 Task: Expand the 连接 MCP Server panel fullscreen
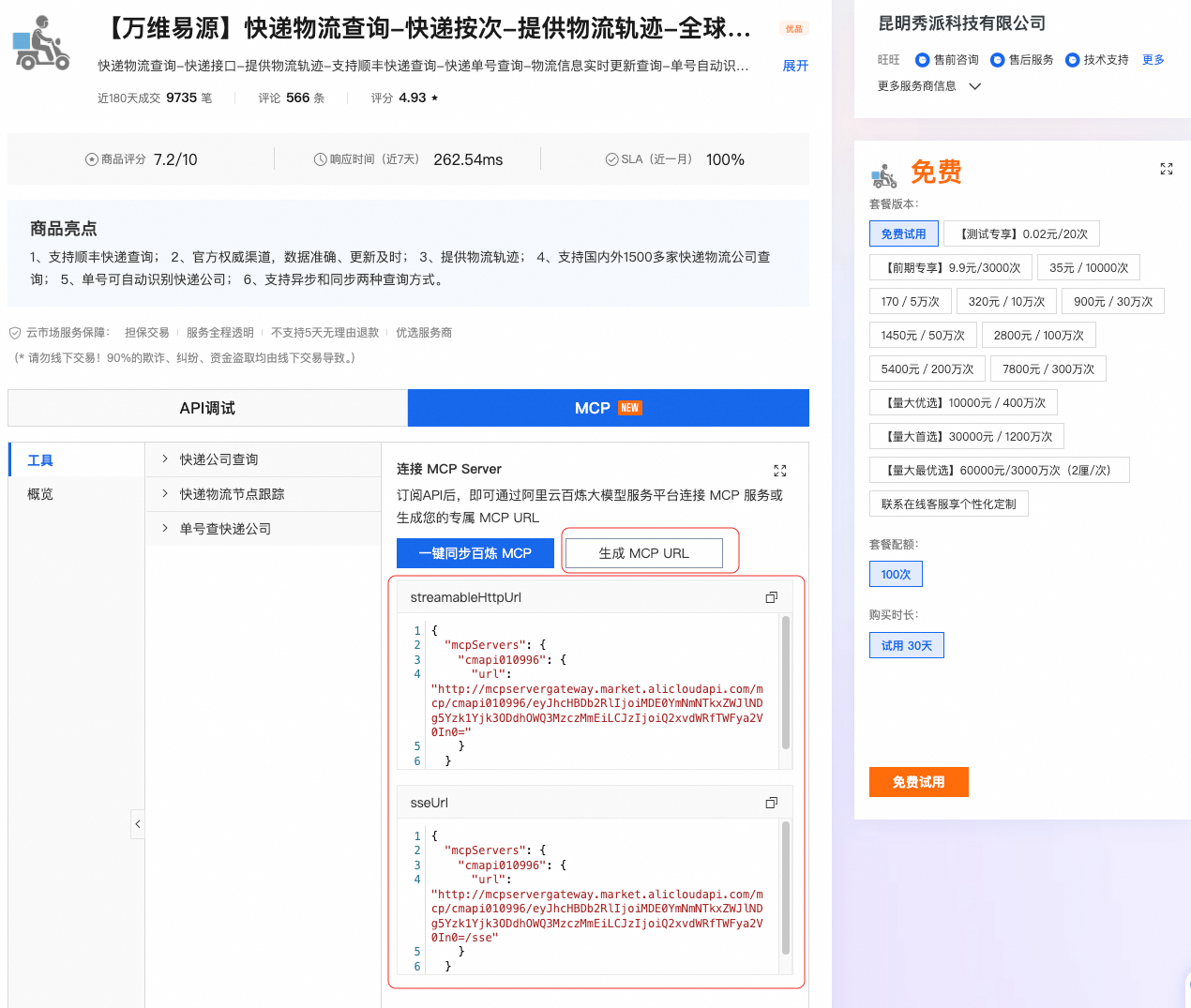click(779, 471)
